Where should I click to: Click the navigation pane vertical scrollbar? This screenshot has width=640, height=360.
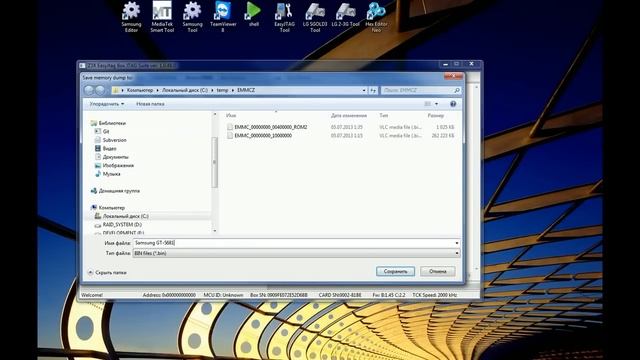point(214,162)
